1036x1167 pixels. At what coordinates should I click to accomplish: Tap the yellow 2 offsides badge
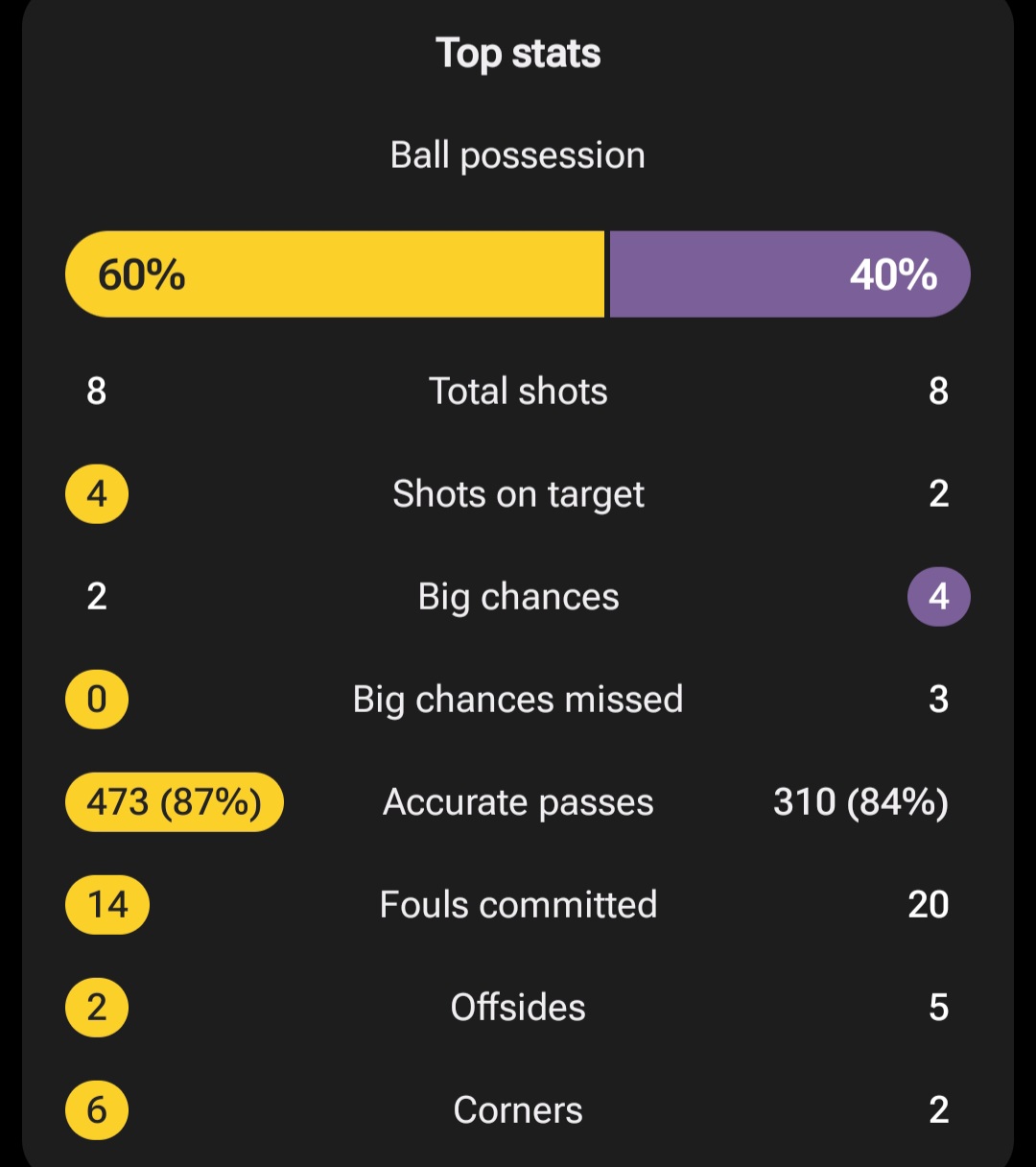[x=97, y=1008]
